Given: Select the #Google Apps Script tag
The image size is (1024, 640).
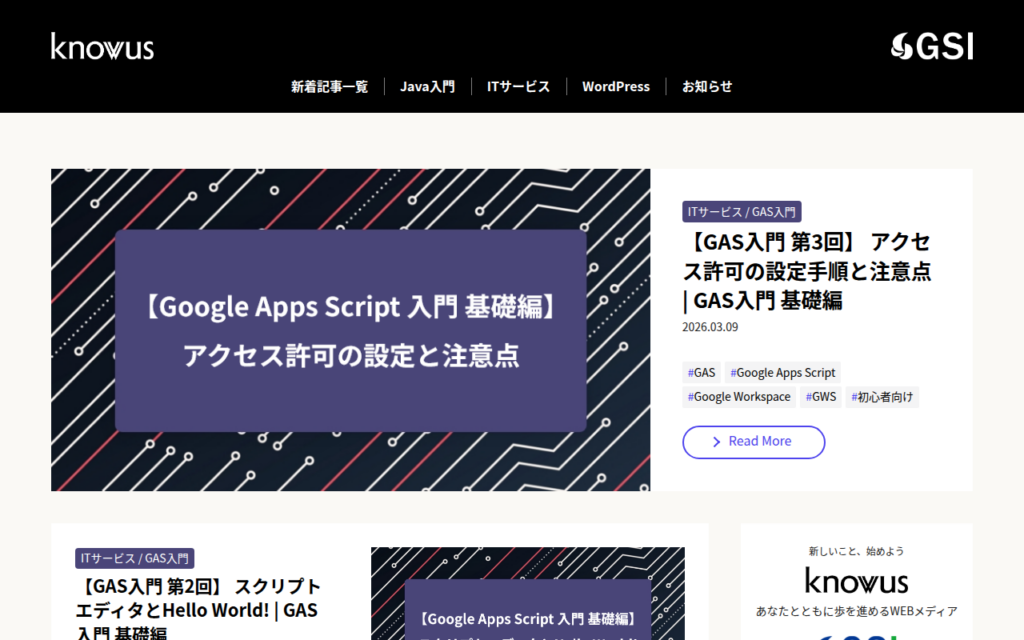Looking at the screenshot, I should [782, 373].
